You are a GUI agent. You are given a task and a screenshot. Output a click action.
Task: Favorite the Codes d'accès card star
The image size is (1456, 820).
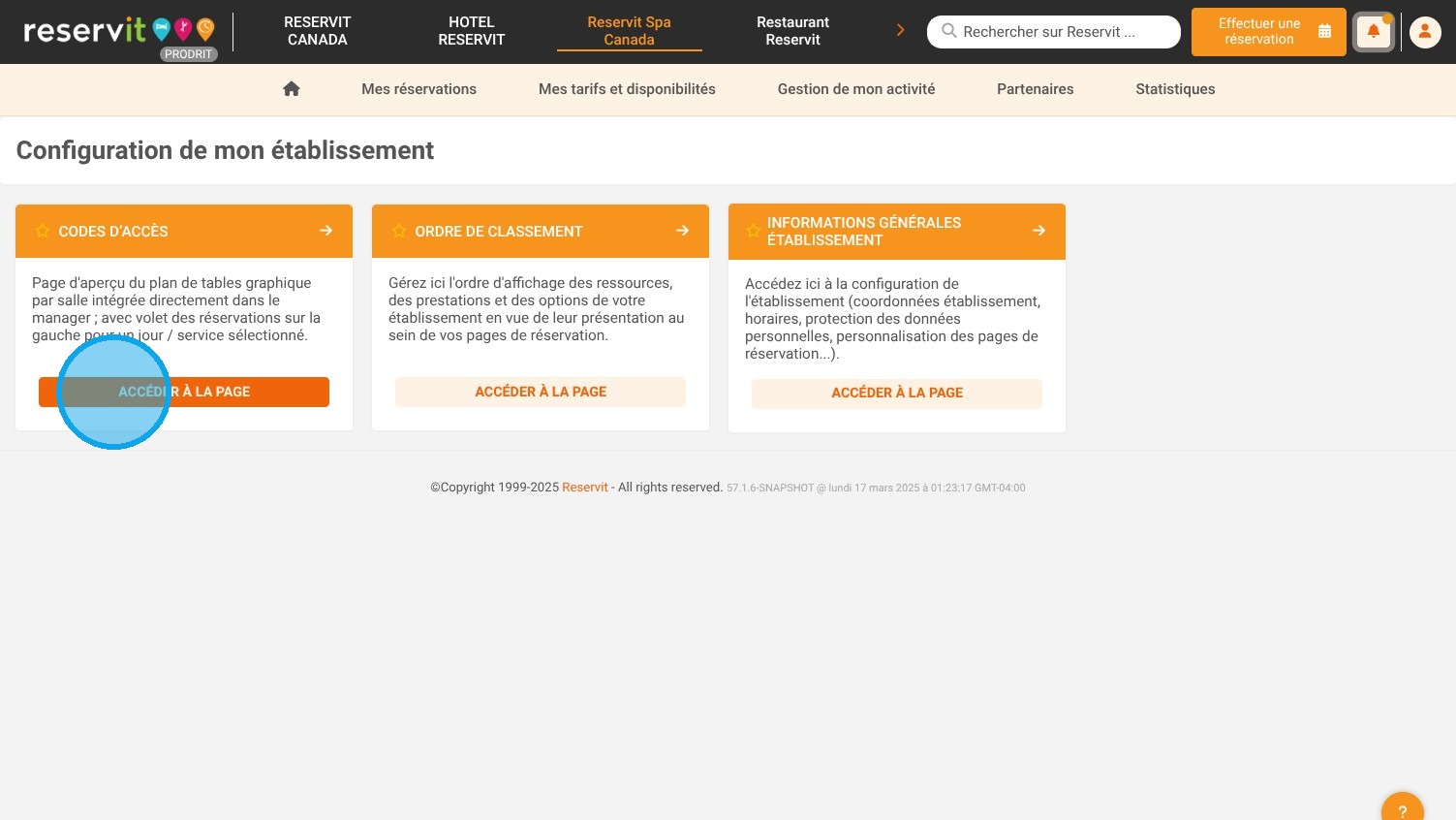click(43, 231)
